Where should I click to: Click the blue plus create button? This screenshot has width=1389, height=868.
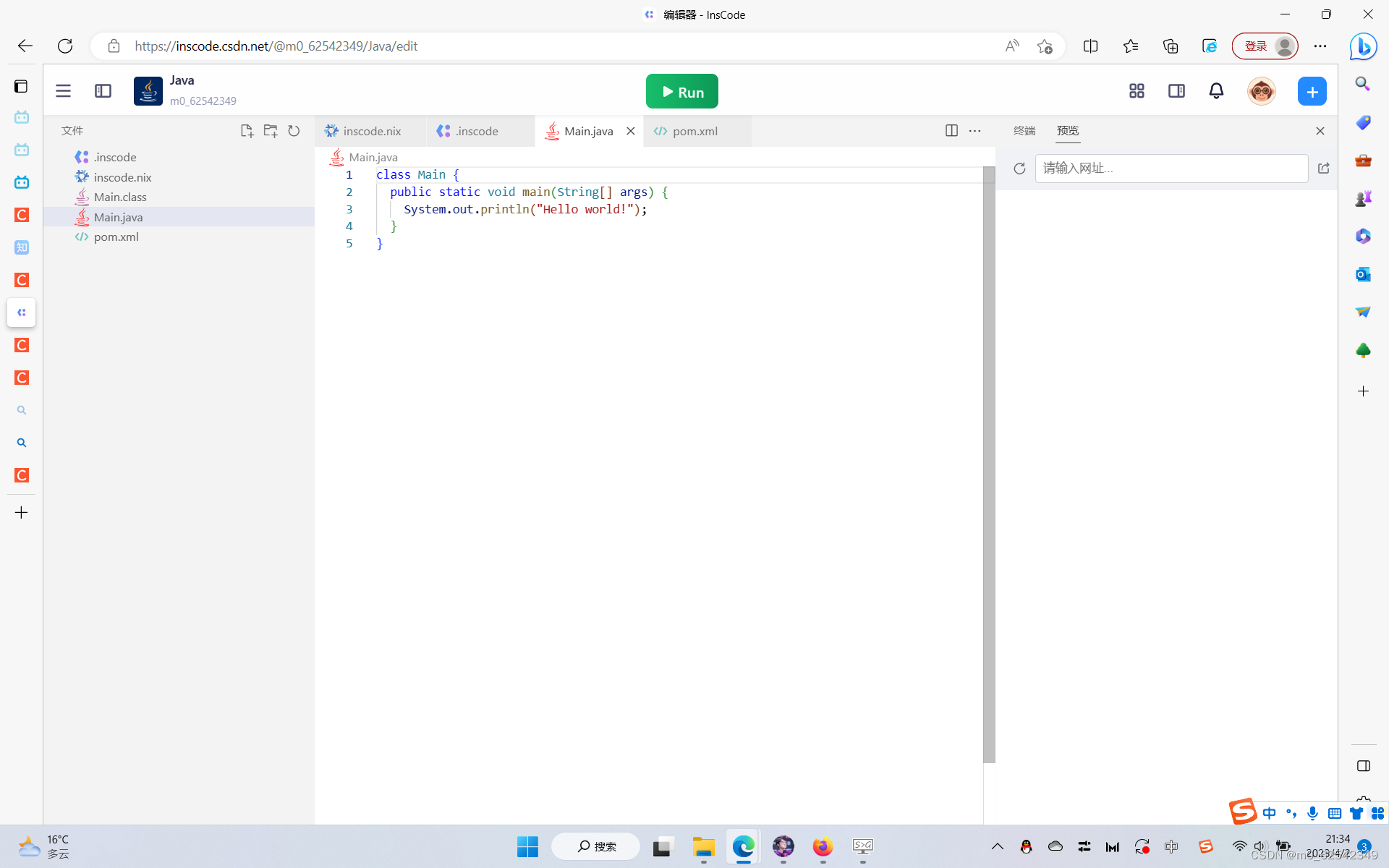click(x=1312, y=91)
